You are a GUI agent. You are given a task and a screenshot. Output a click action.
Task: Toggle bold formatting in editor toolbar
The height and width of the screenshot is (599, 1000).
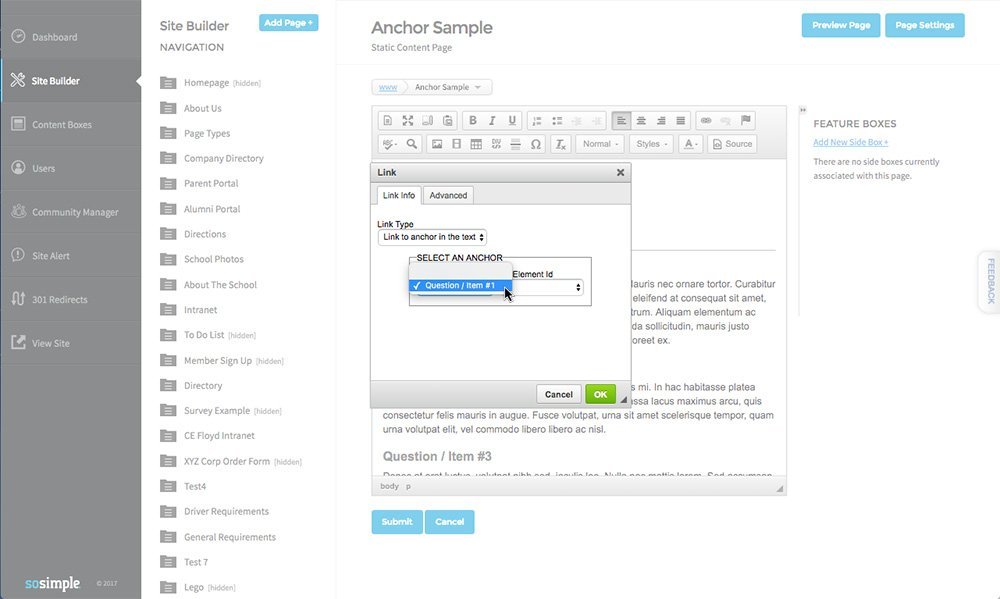point(473,121)
